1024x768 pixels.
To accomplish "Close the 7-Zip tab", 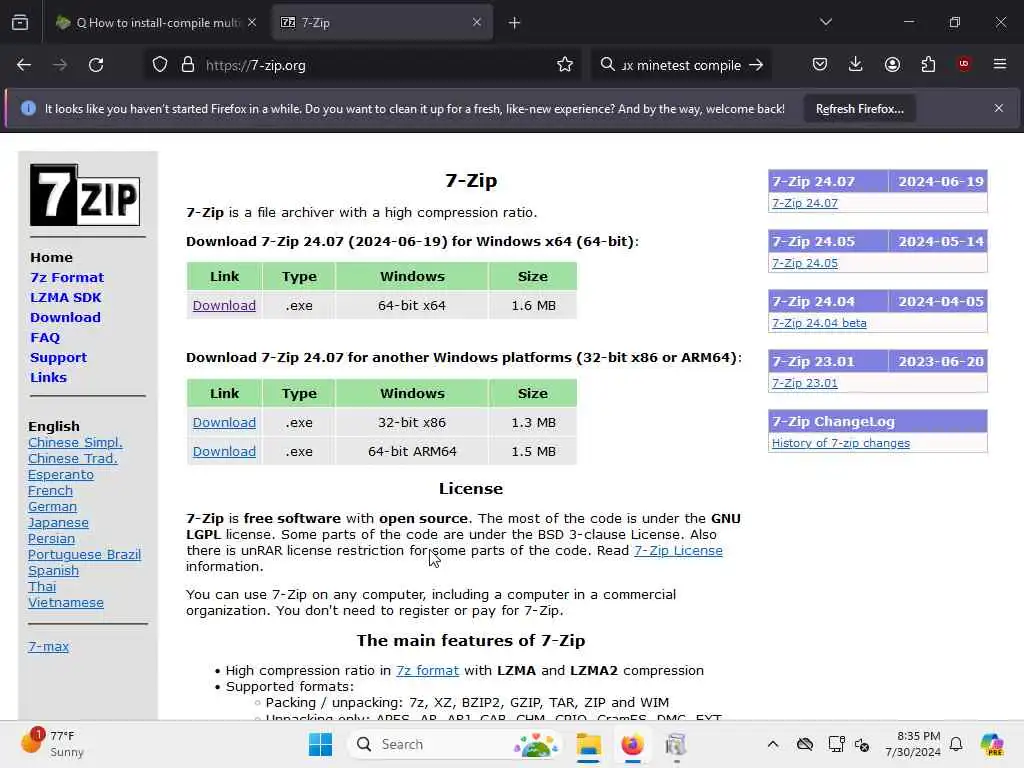I will click(477, 22).
